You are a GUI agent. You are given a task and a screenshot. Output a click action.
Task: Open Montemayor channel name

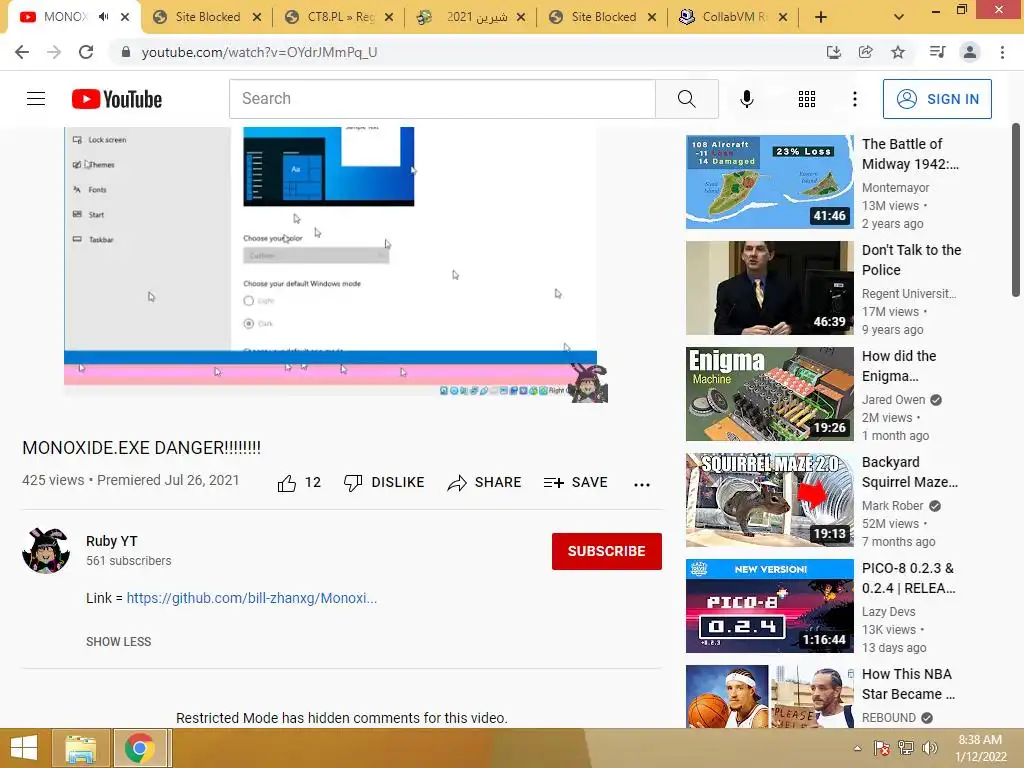pyautogui.click(x=895, y=187)
